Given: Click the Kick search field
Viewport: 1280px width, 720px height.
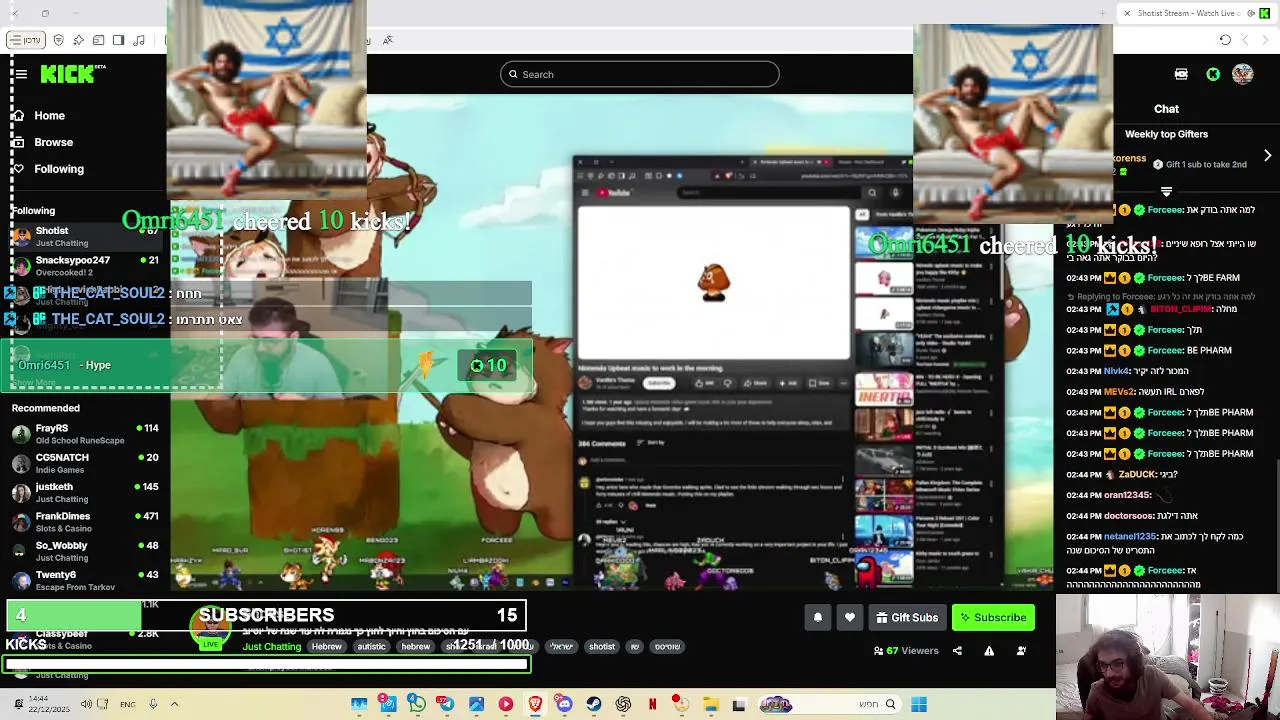Looking at the screenshot, I should pos(640,74).
